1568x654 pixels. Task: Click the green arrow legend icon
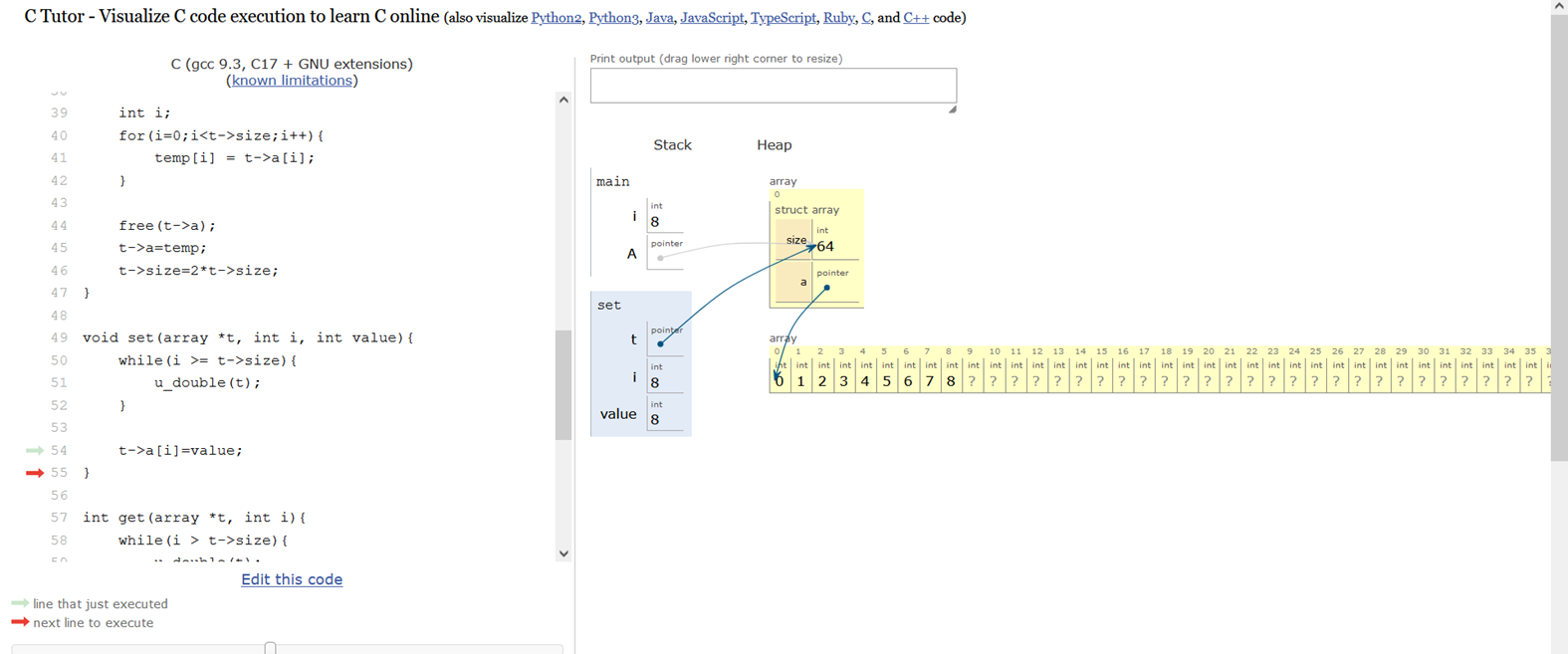coord(20,603)
